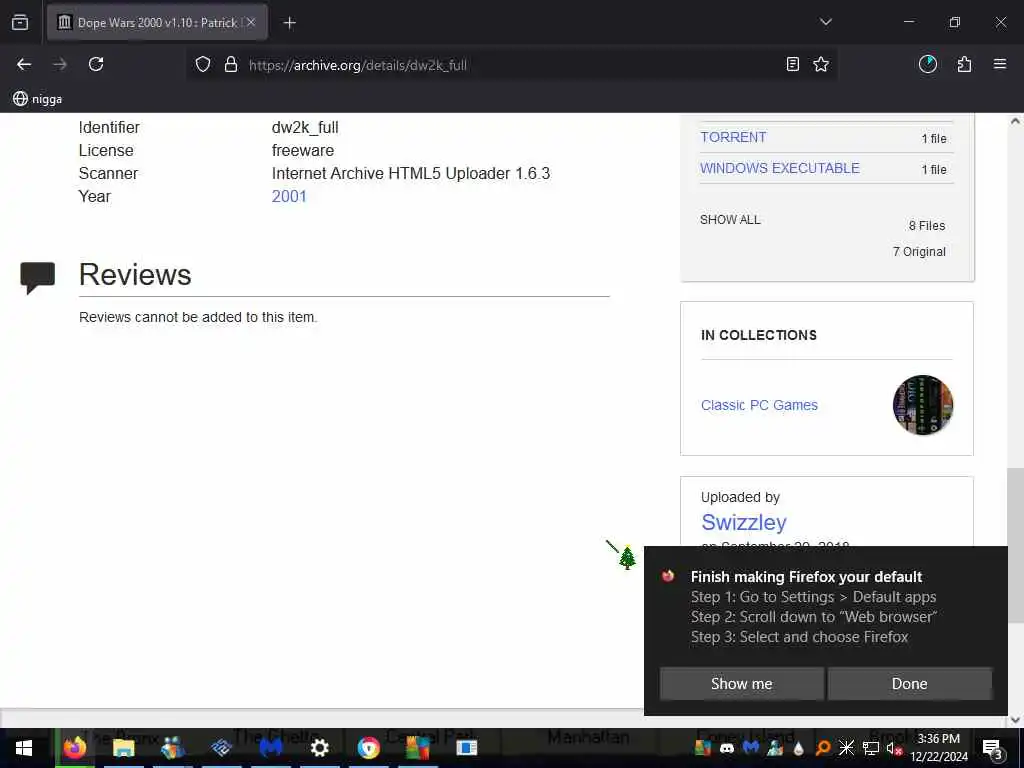1024x768 pixels.
Task: Click the vertical page scrollbar thumb
Action: coord(1014,545)
